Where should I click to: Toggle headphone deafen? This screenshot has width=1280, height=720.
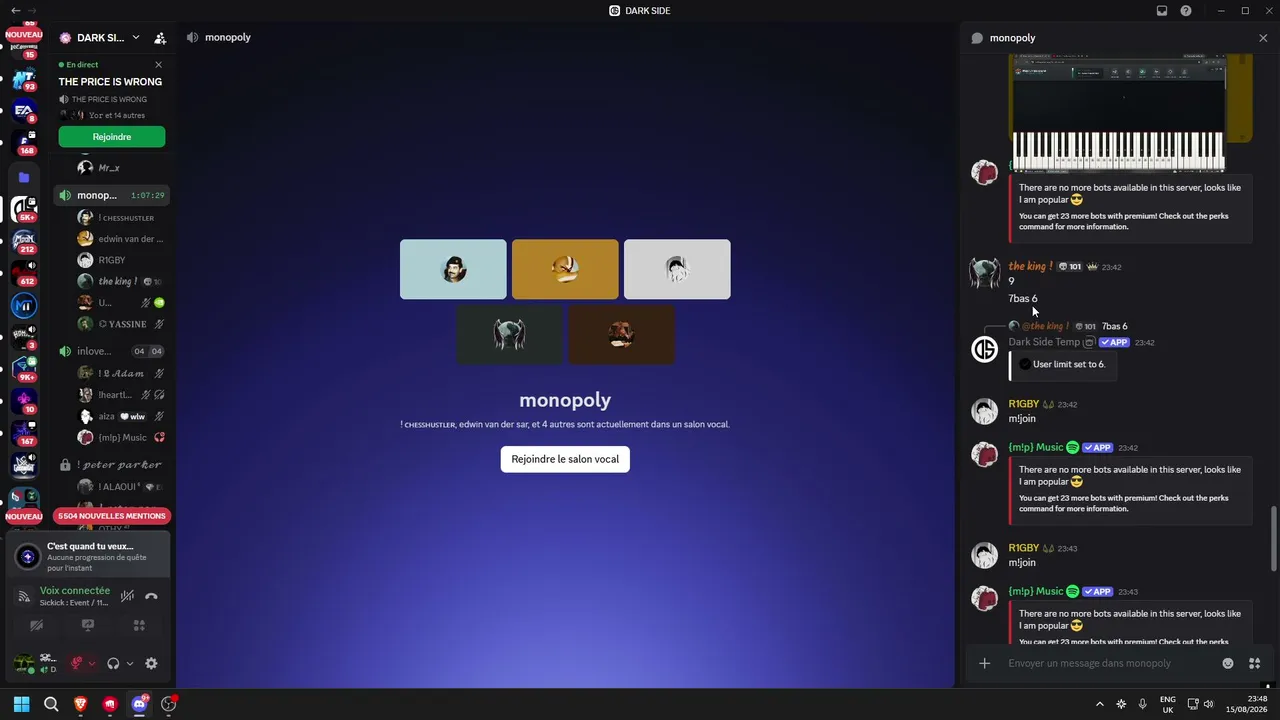(113, 663)
